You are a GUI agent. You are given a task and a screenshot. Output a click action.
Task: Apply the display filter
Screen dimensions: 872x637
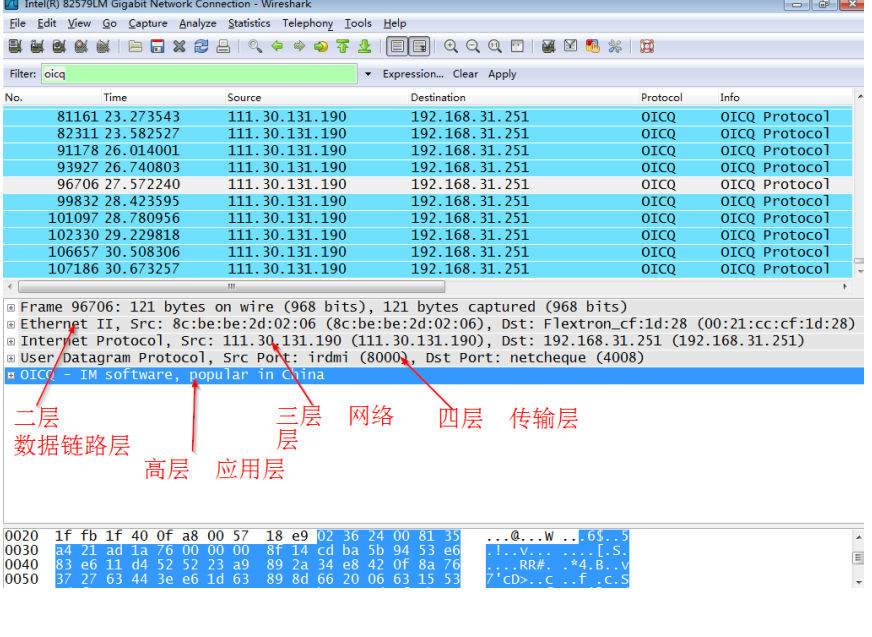(502, 74)
